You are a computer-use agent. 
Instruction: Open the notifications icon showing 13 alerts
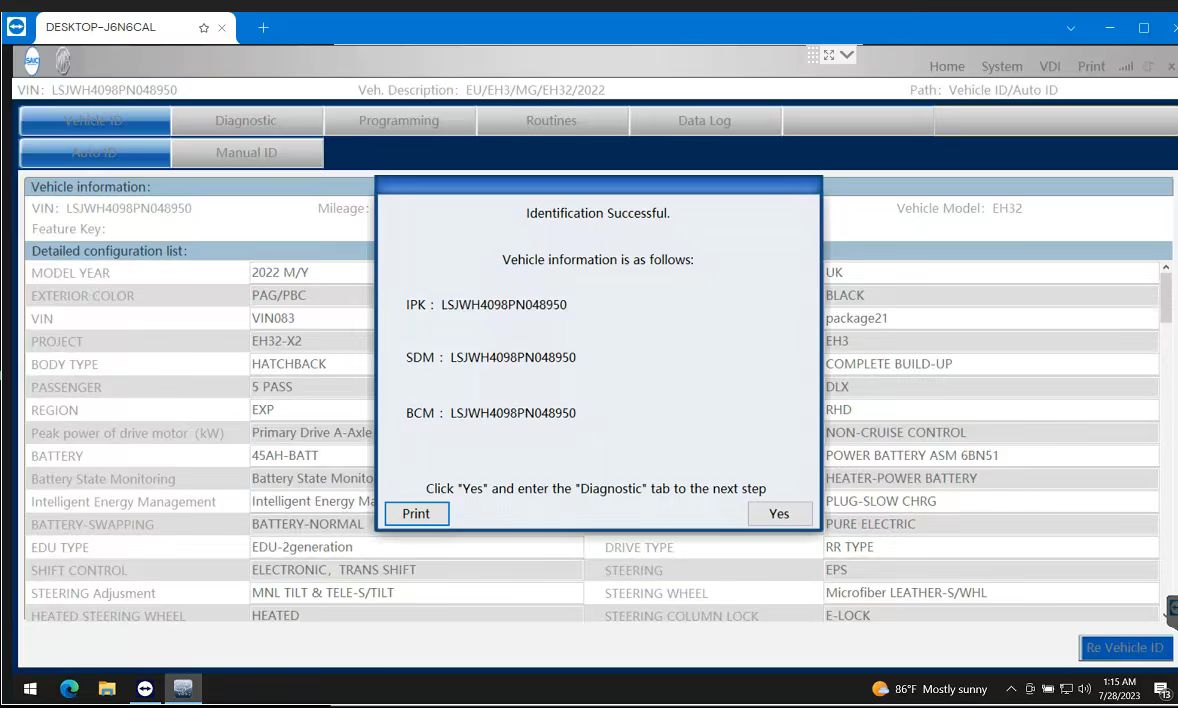[x=1160, y=689]
